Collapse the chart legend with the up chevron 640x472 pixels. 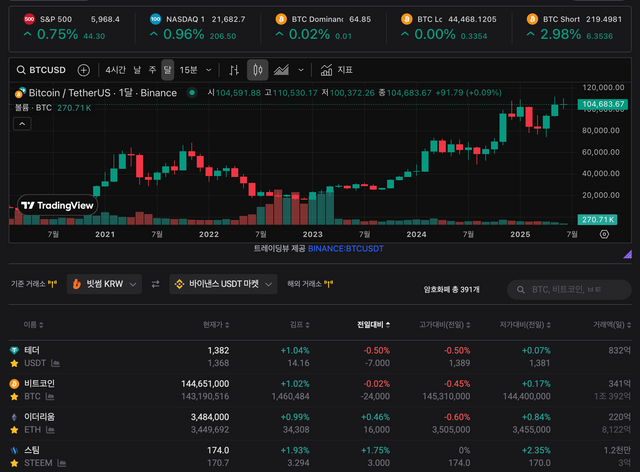coord(22,124)
